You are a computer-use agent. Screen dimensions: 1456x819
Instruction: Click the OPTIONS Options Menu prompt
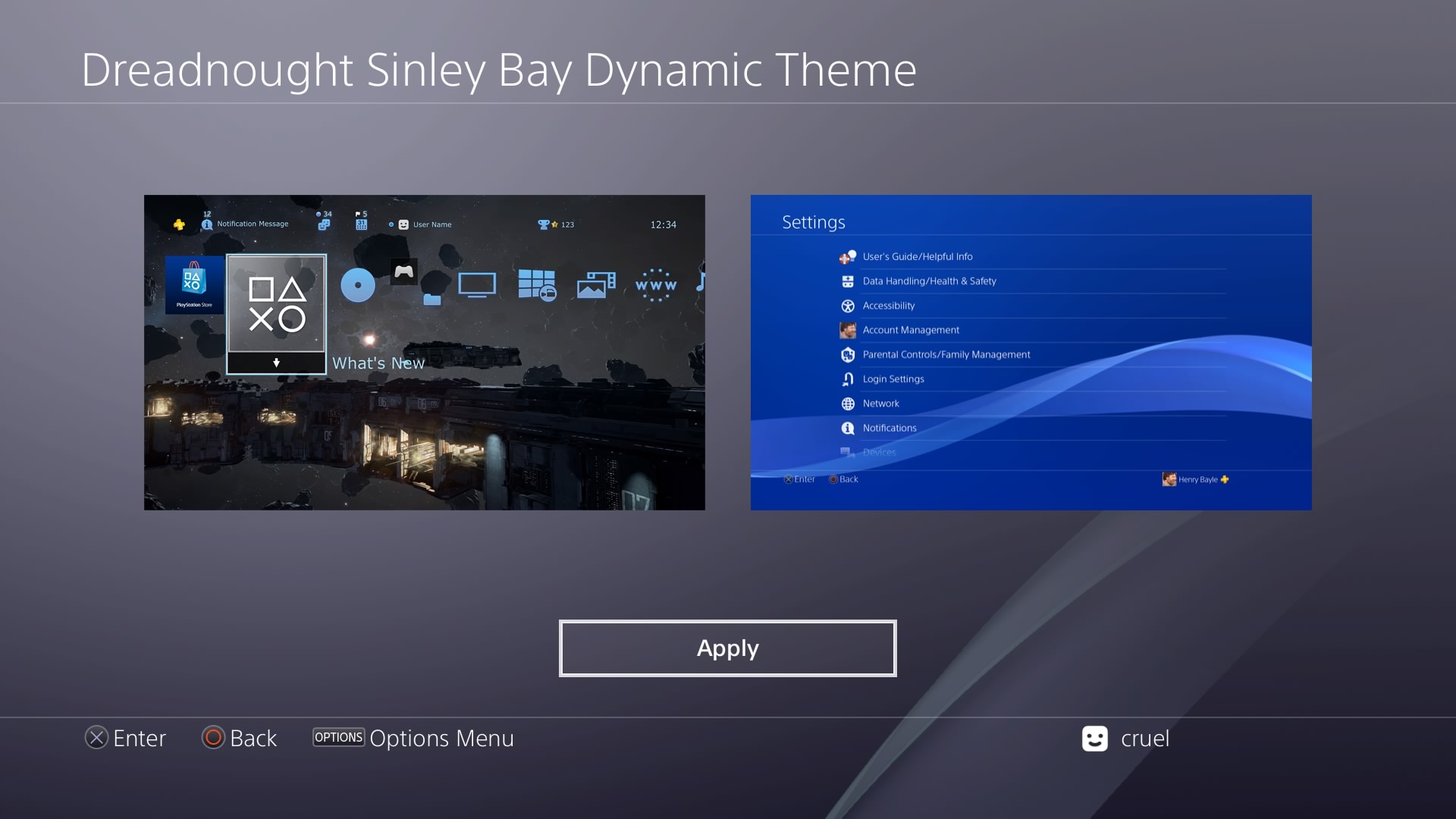pyautogui.click(x=413, y=738)
